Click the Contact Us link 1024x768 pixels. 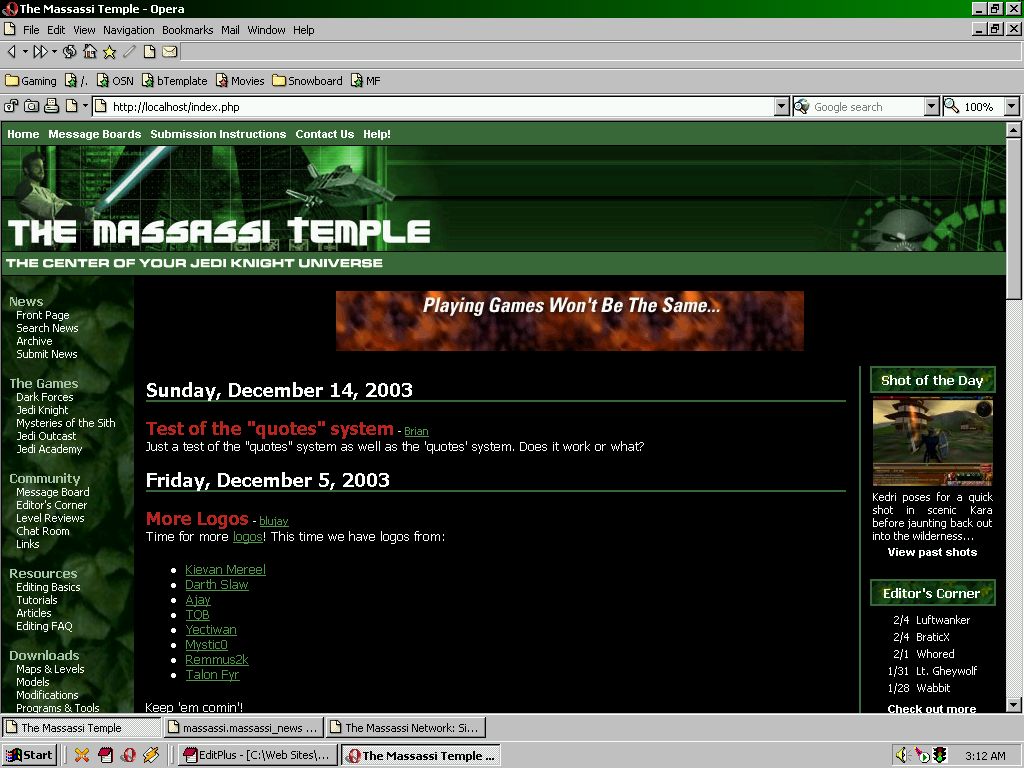325,134
